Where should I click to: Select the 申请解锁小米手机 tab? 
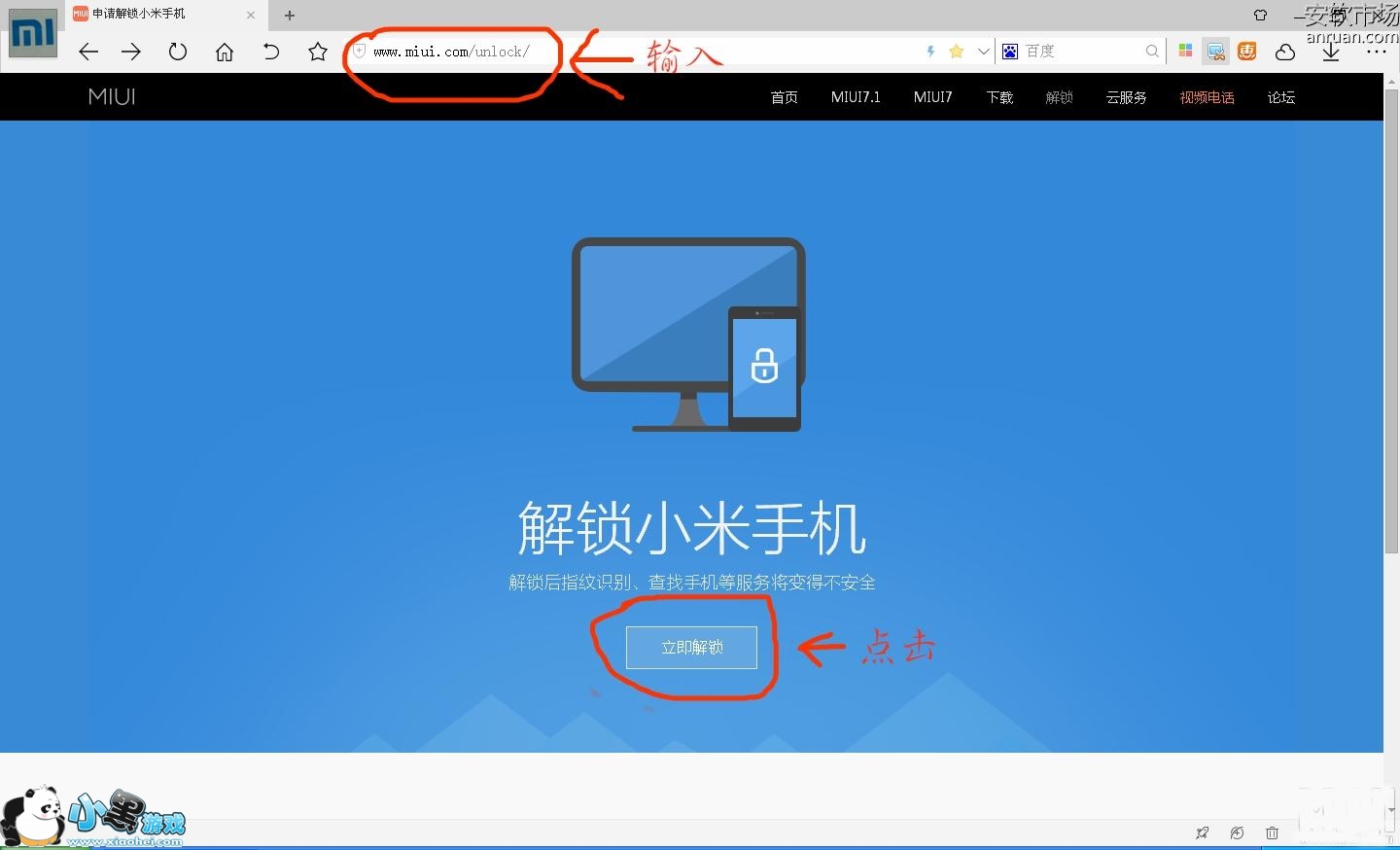coord(165,15)
